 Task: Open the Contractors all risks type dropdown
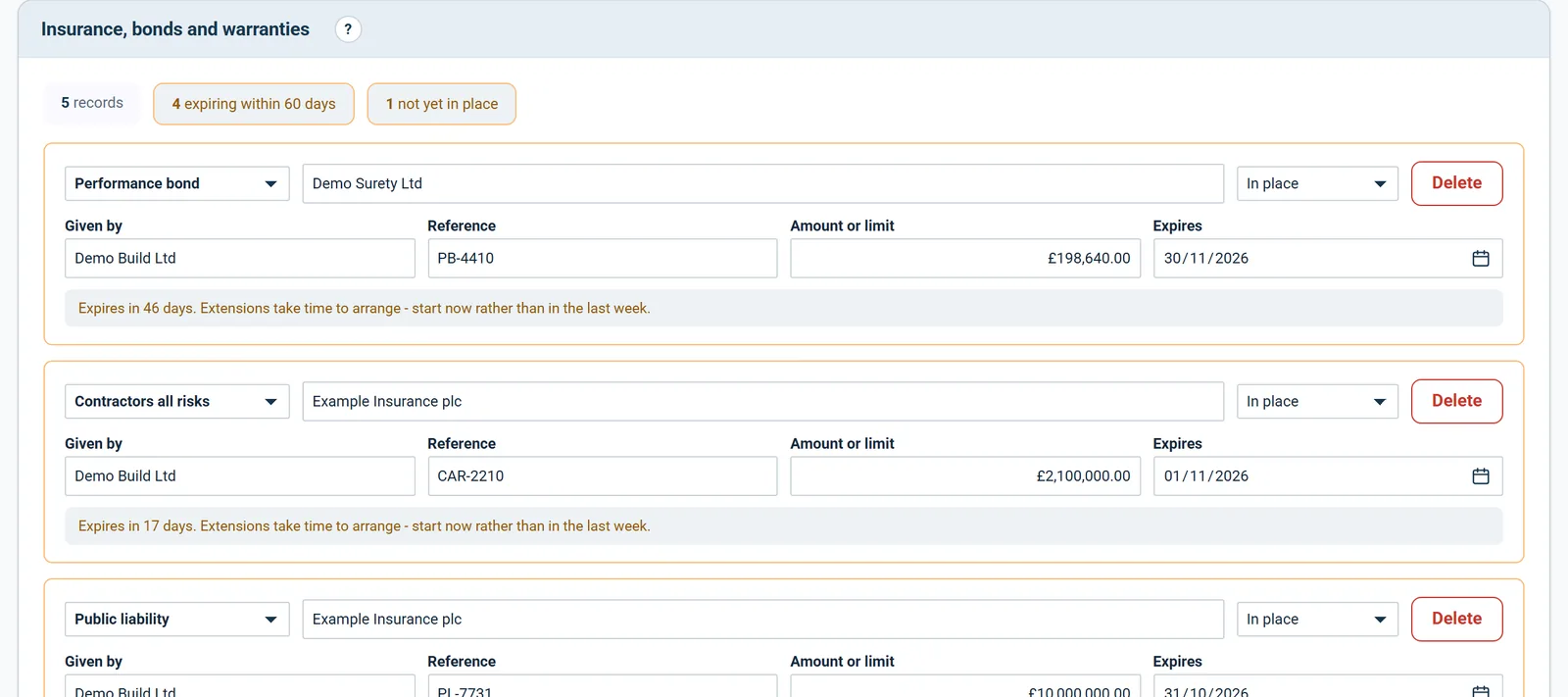tap(177, 401)
